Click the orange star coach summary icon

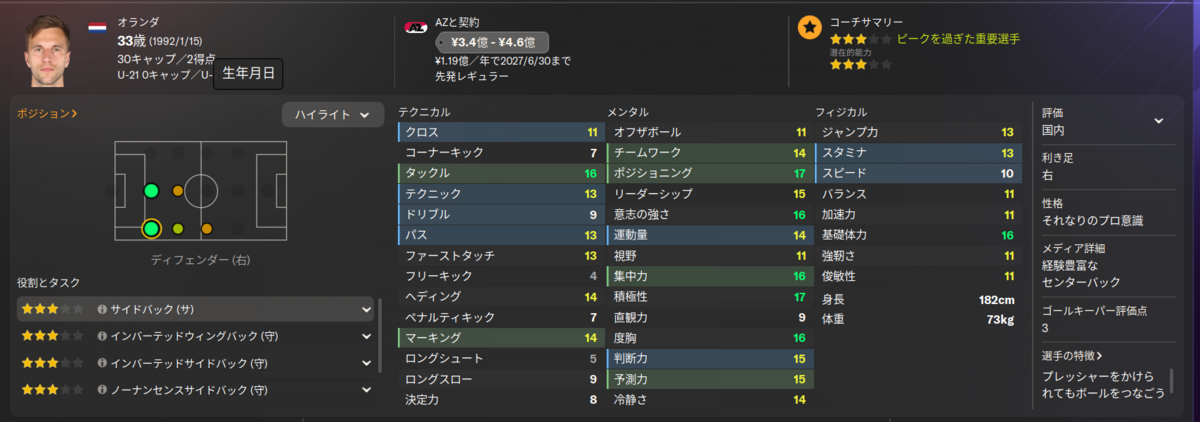[809, 28]
